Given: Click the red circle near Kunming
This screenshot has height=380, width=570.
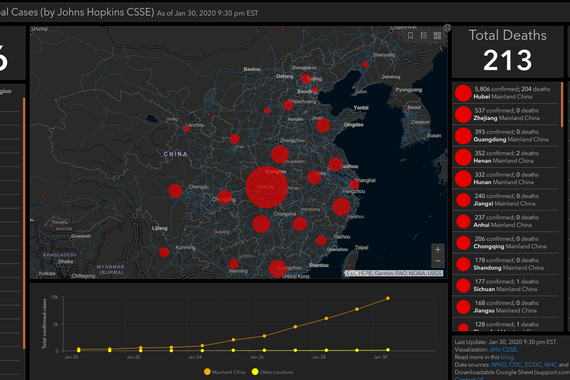Looking at the screenshot, I should (164, 252).
